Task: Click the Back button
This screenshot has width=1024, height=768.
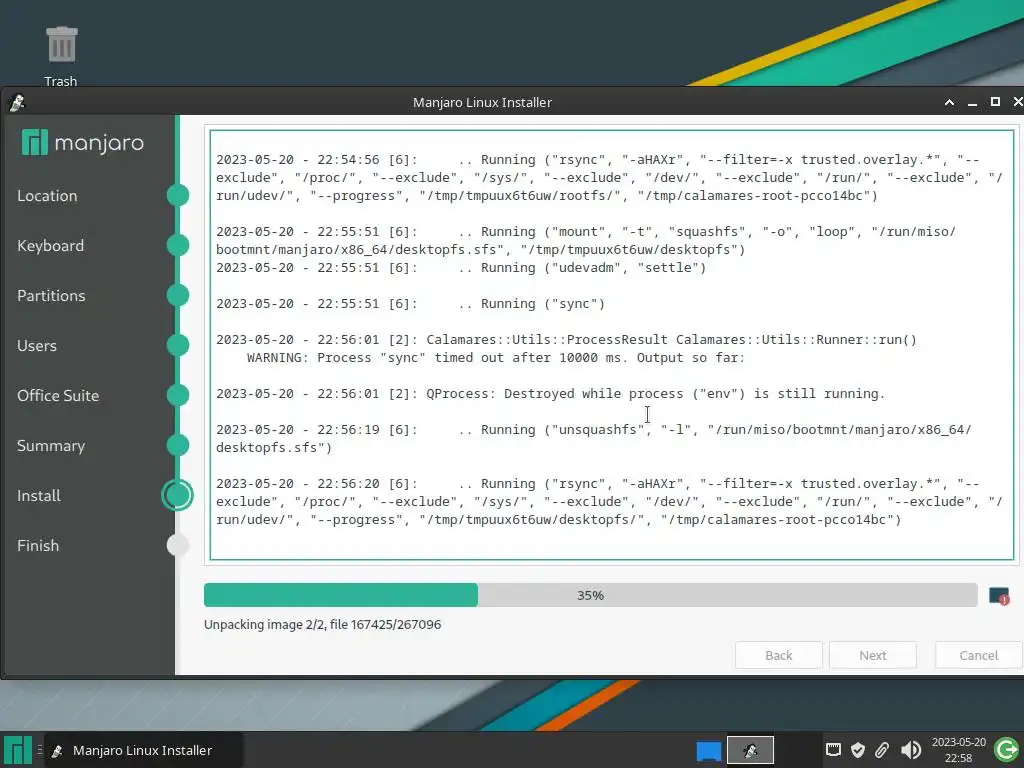Action: (x=778, y=655)
